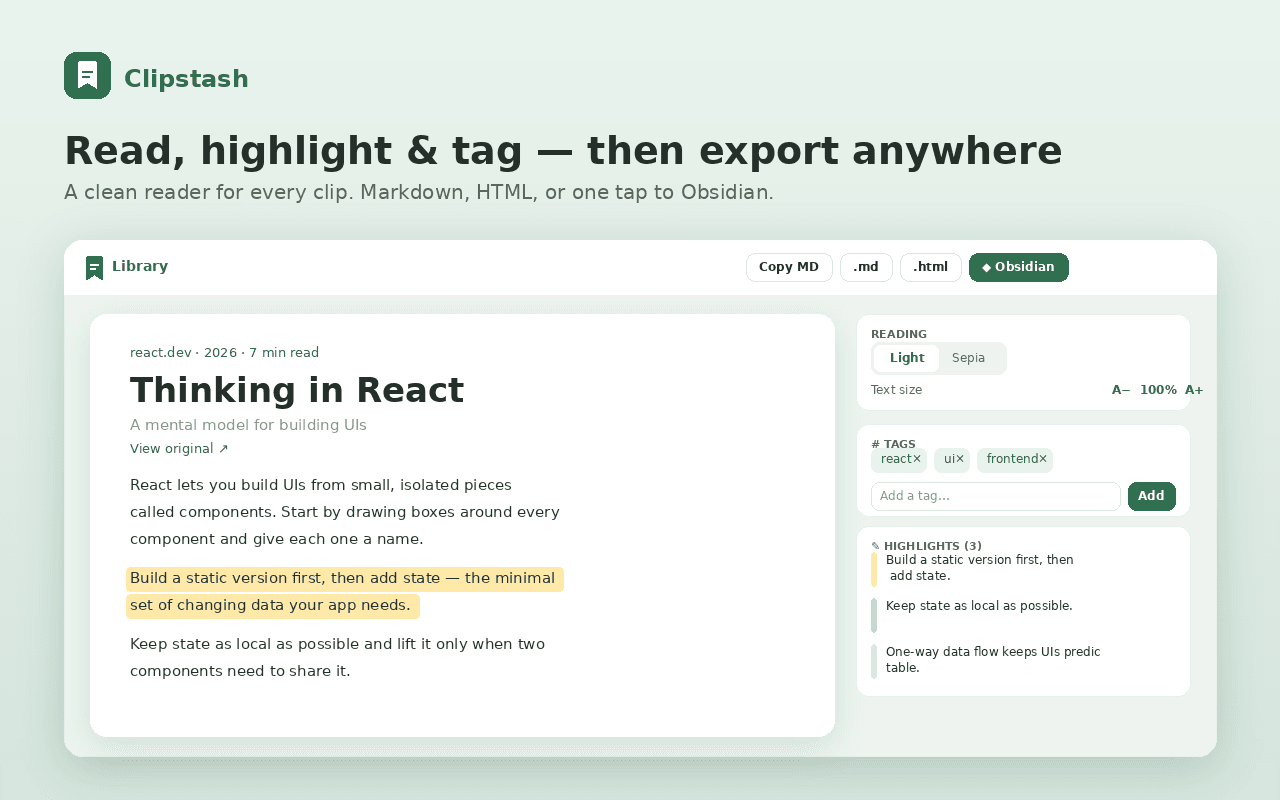Click the Clipstash bookmark logo icon
This screenshot has height=800, width=1280.
87,75
